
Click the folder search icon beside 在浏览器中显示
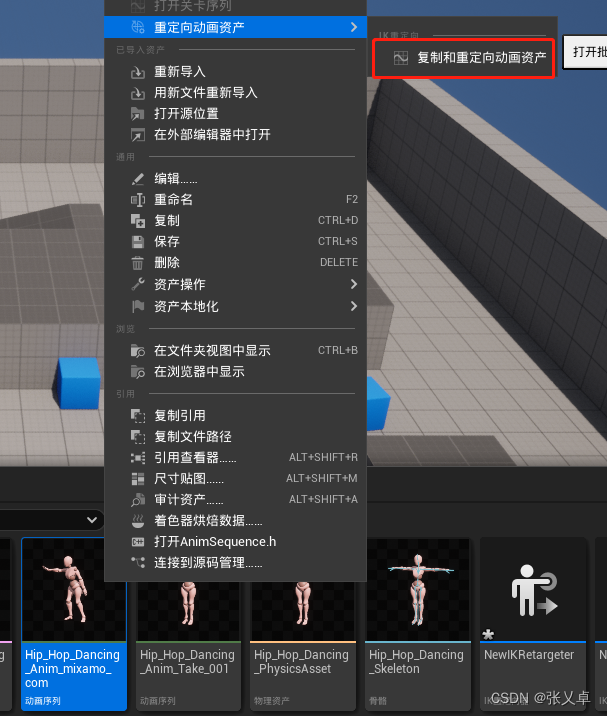point(138,372)
